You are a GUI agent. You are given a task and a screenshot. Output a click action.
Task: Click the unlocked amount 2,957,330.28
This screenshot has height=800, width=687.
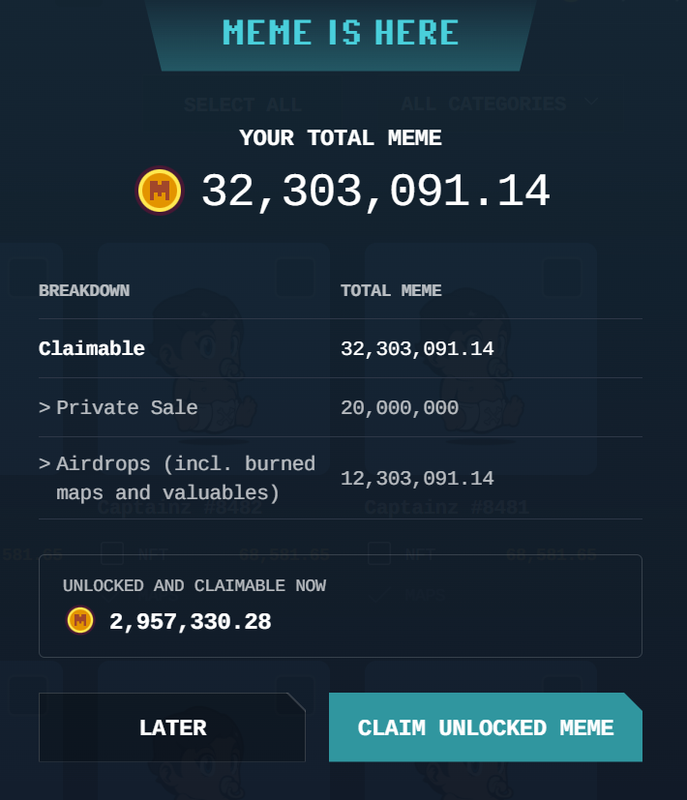190,622
